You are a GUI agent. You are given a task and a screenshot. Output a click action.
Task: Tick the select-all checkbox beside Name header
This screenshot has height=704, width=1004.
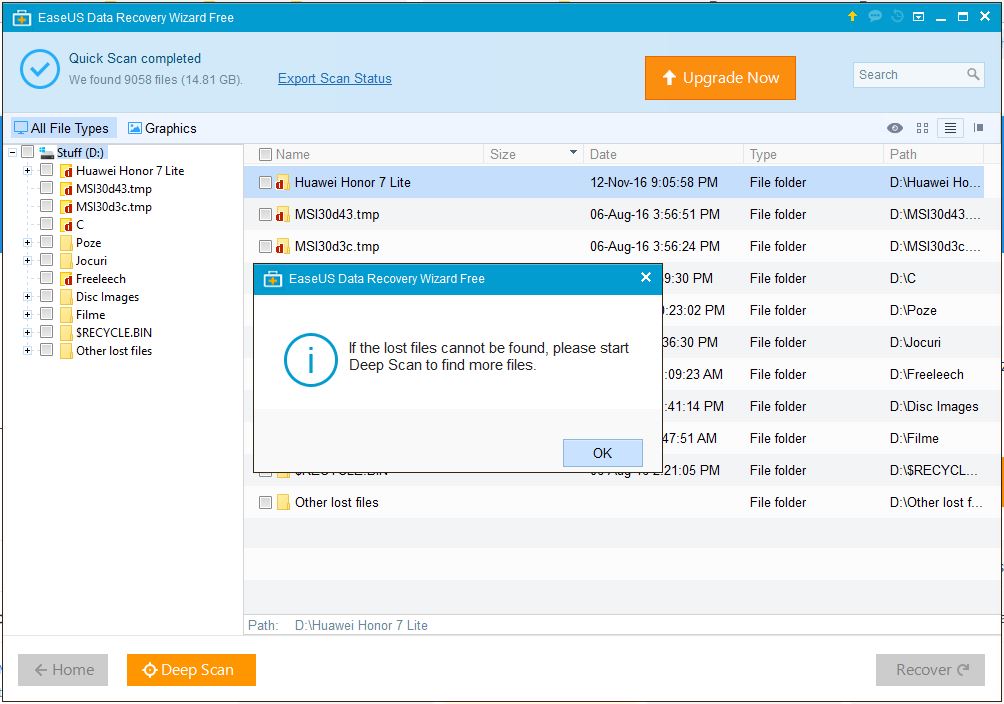pos(265,154)
